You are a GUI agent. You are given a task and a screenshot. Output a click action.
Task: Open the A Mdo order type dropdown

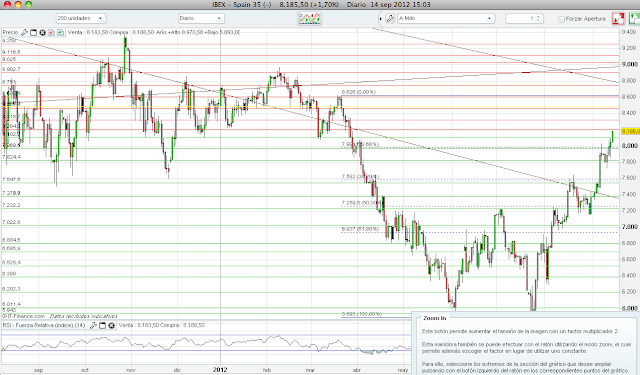(446, 18)
